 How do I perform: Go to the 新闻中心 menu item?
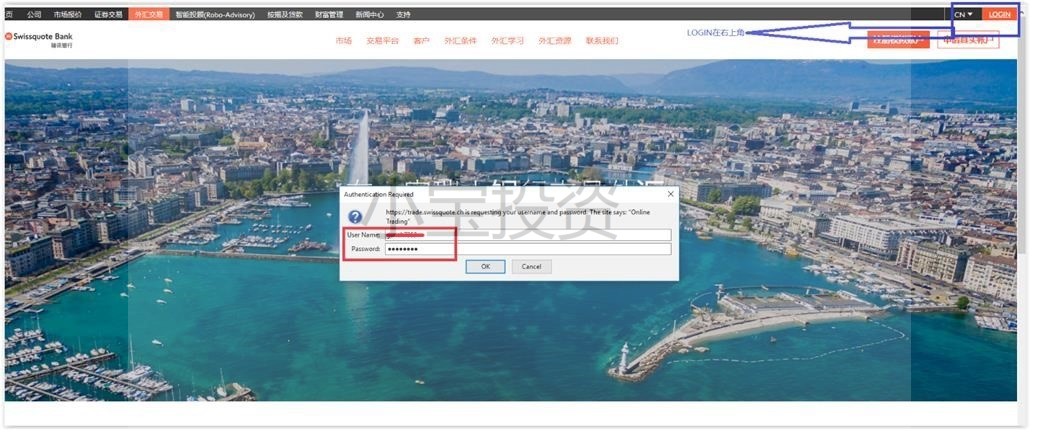click(369, 15)
